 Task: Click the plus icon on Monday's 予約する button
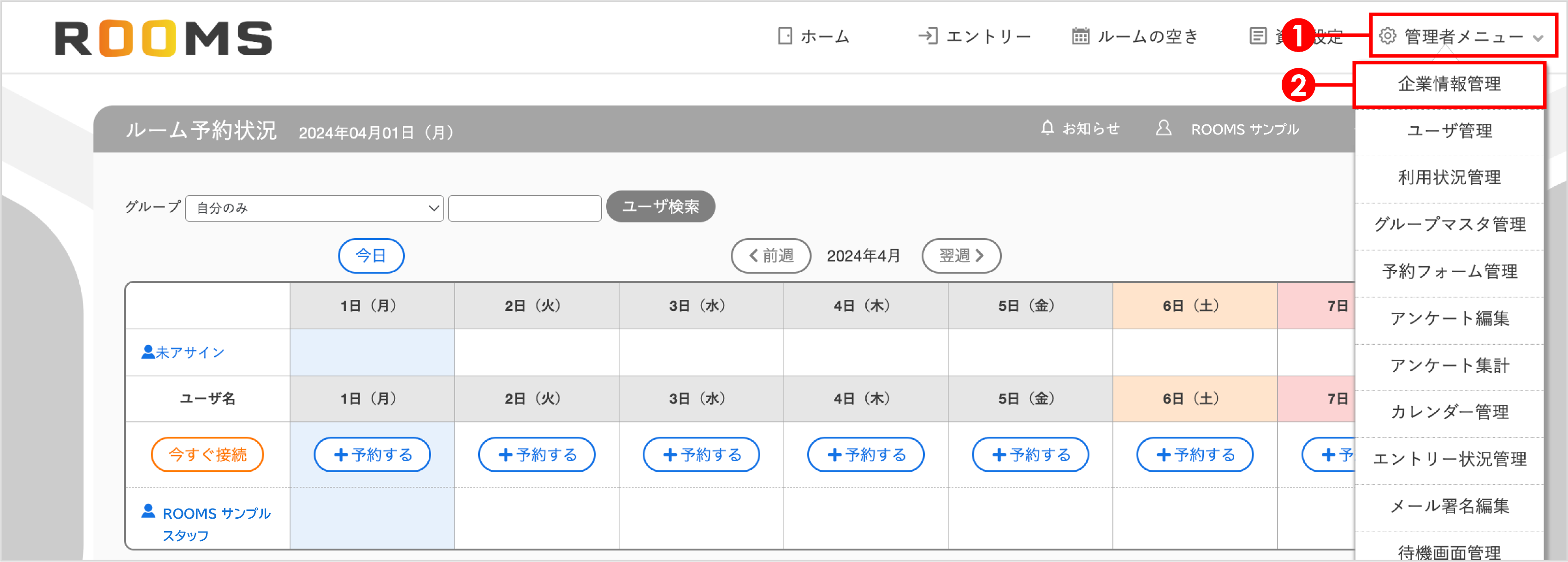coord(340,454)
